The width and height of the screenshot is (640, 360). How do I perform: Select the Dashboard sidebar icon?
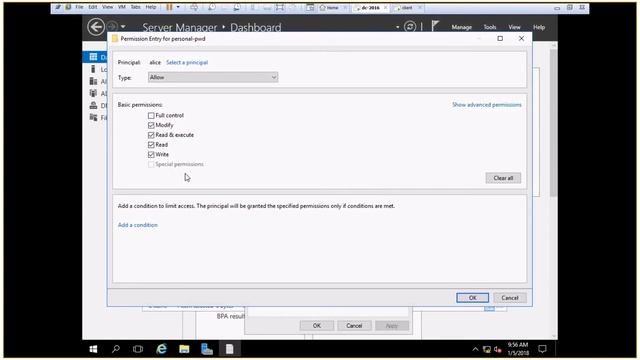click(93, 57)
